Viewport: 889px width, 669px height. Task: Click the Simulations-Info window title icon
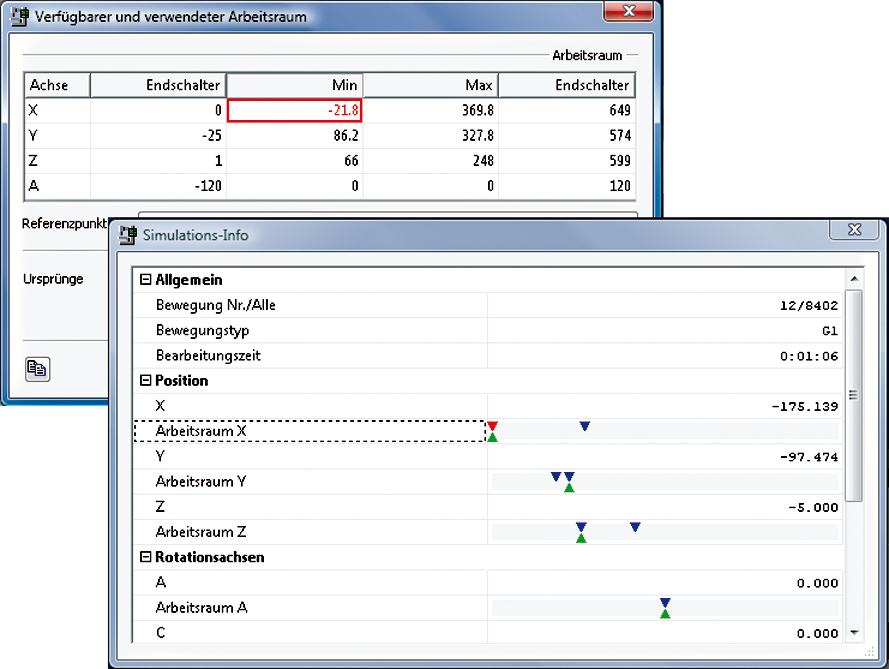pyautogui.click(x=129, y=235)
